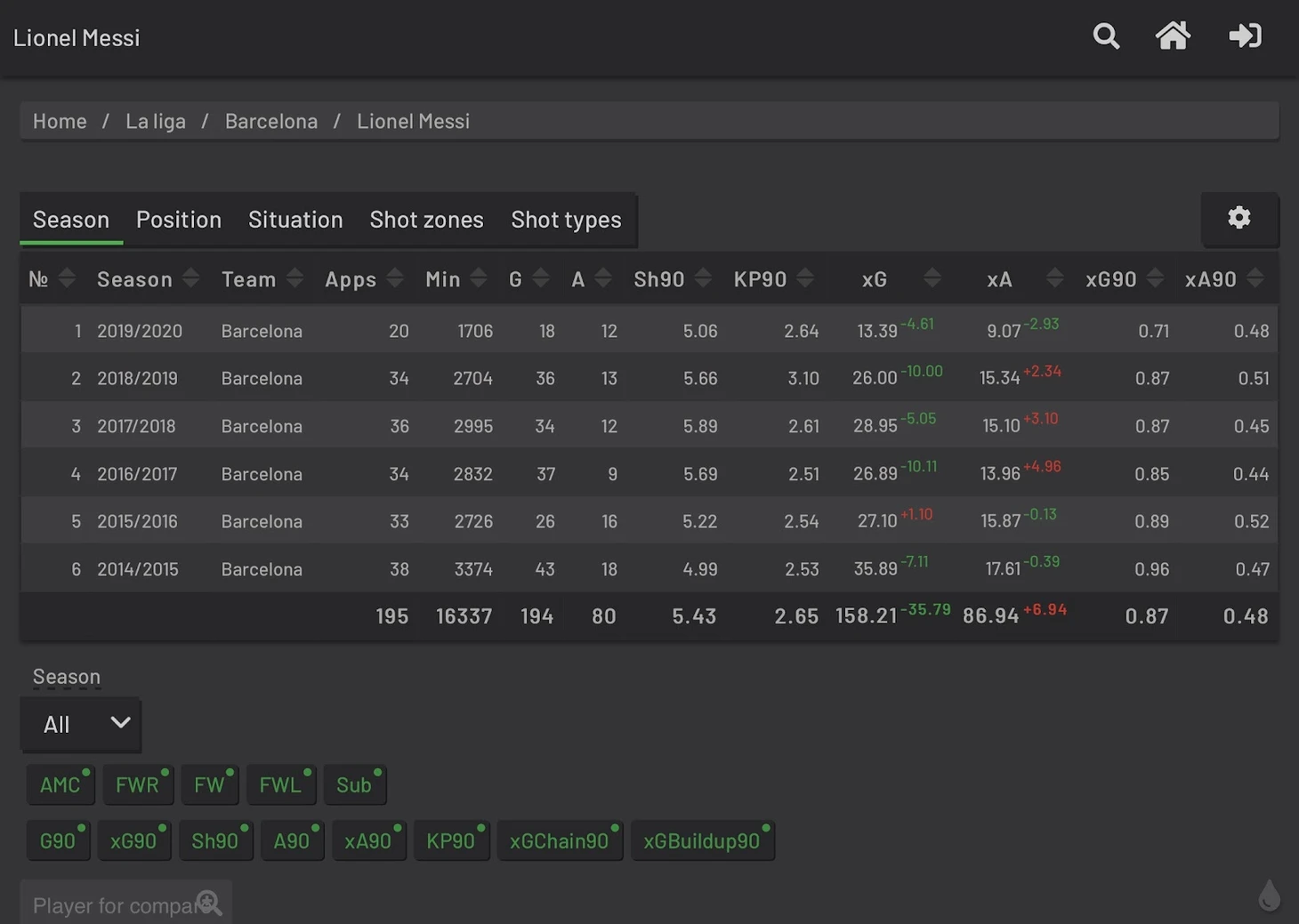Toggle the FWL position filter
Image resolution: width=1299 pixels, height=924 pixels.
click(280, 784)
